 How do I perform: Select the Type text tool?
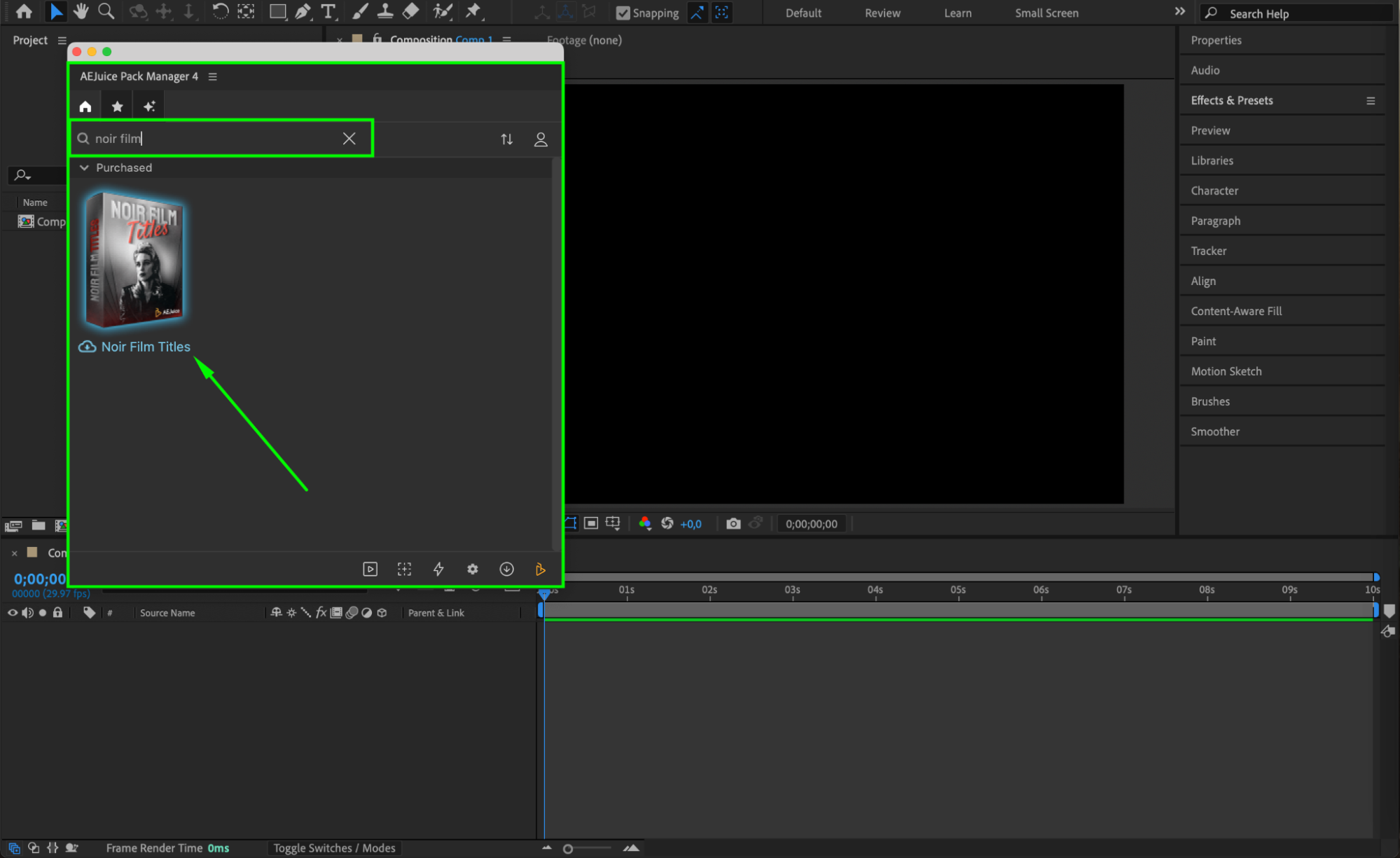pyautogui.click(x=328, y=11)
